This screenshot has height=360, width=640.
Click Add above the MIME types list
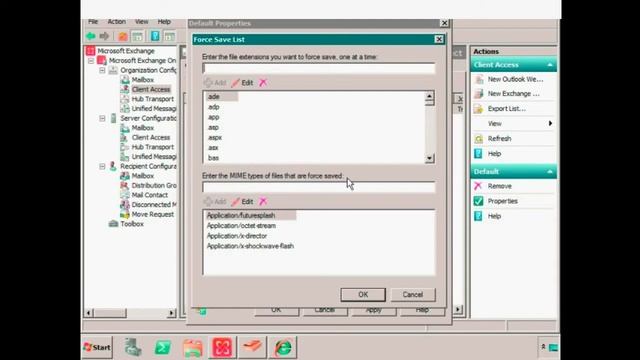click(x=215, y=202)
